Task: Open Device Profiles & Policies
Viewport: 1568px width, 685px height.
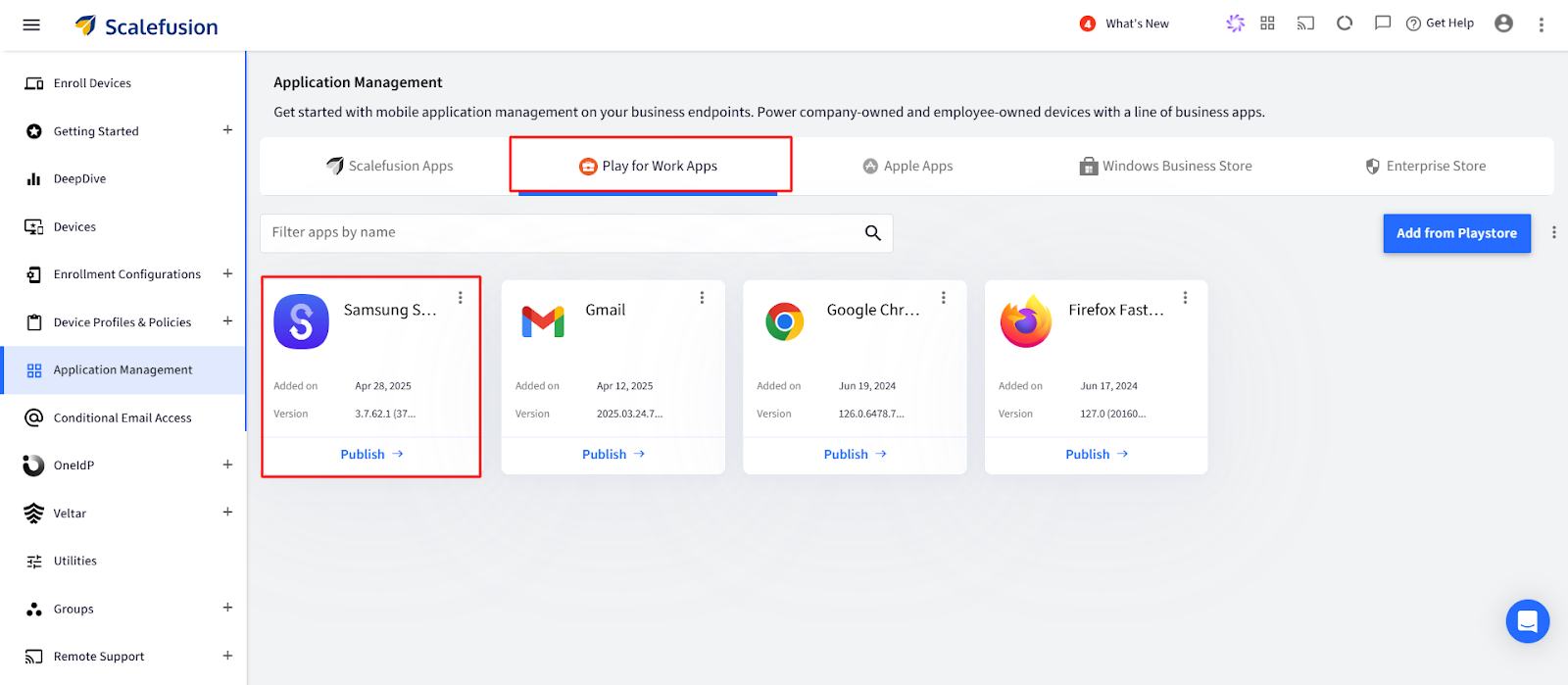Action: coord(122,322)
